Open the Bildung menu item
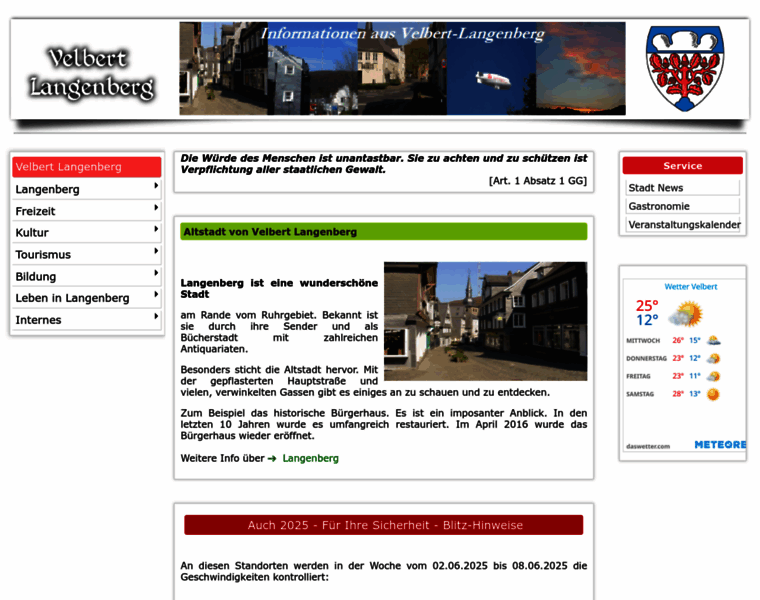The height and width of the screenshot is (600, 760). (x=87, y=276)
